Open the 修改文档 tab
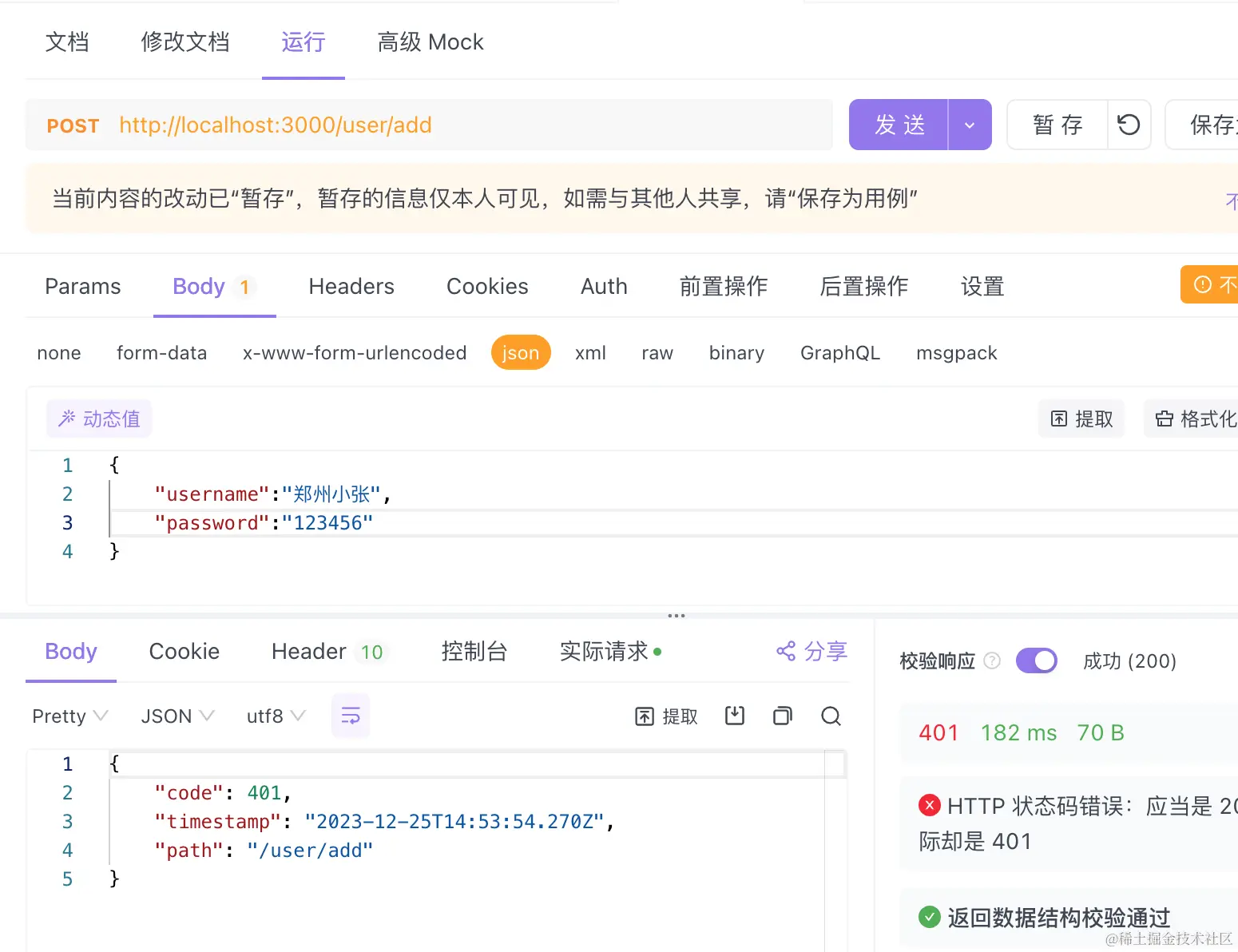 click(x=185, y=42)
